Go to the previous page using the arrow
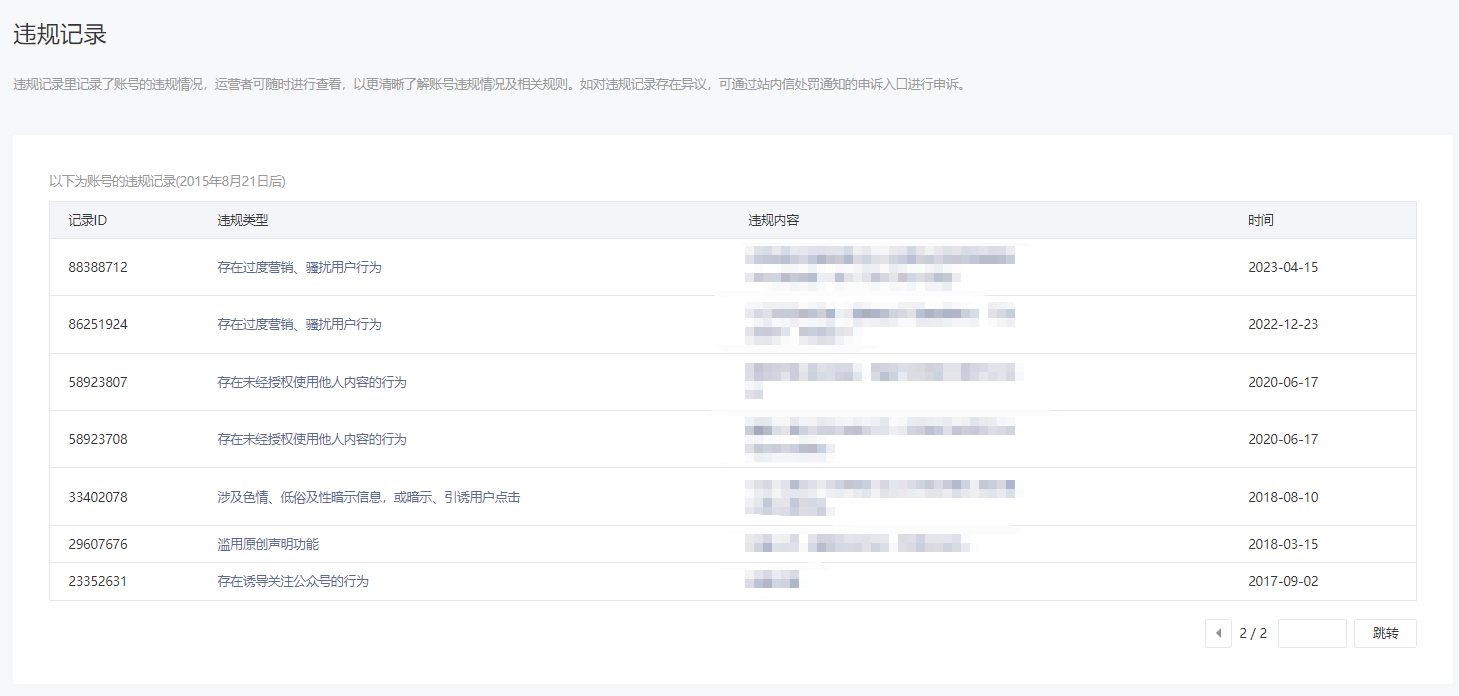Image resolution: width=1459 pixels, height=696 pixels. pyautogui.click(x=1218, y=634)
